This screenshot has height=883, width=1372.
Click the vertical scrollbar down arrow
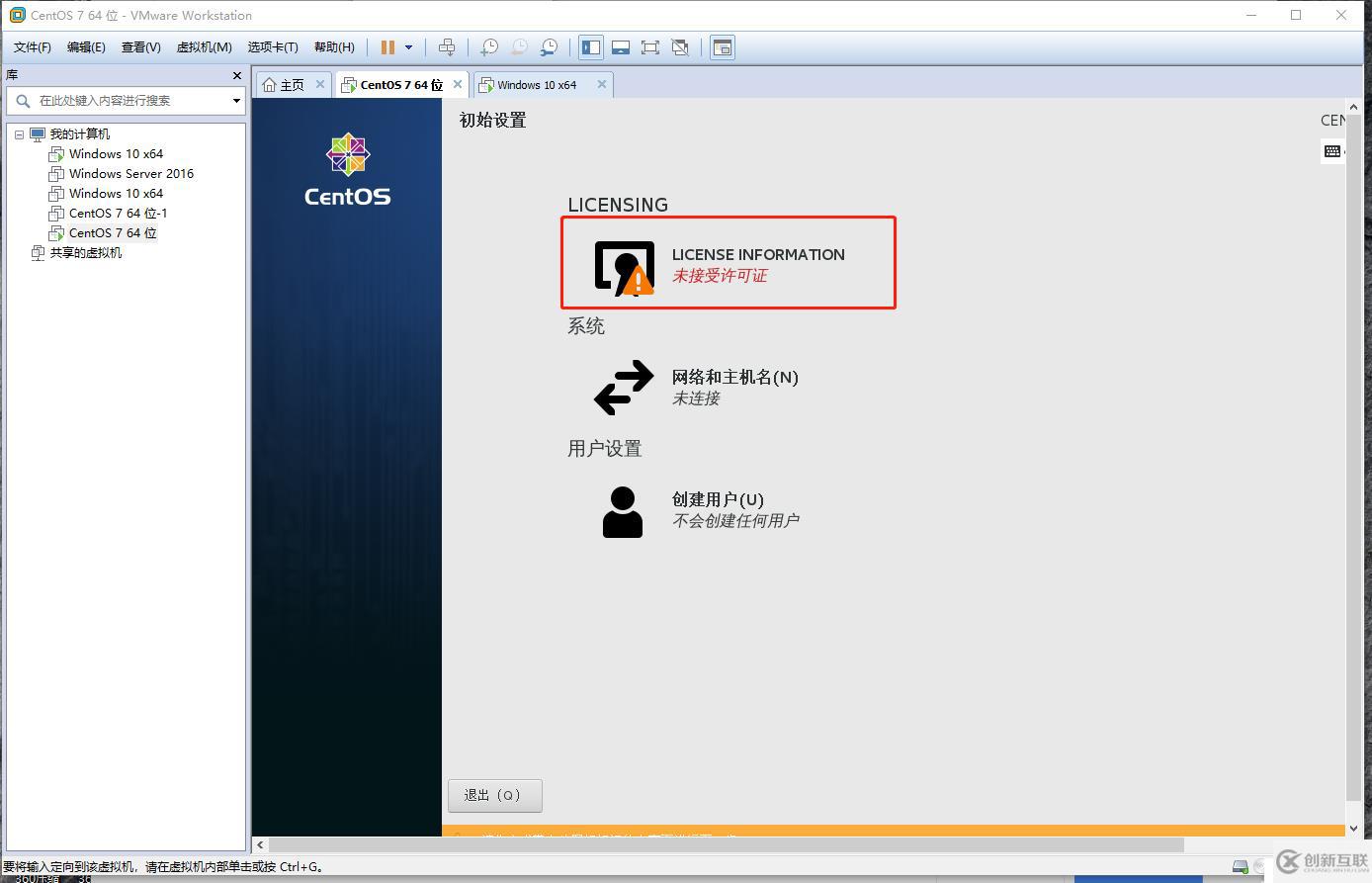pos(1353,830)
